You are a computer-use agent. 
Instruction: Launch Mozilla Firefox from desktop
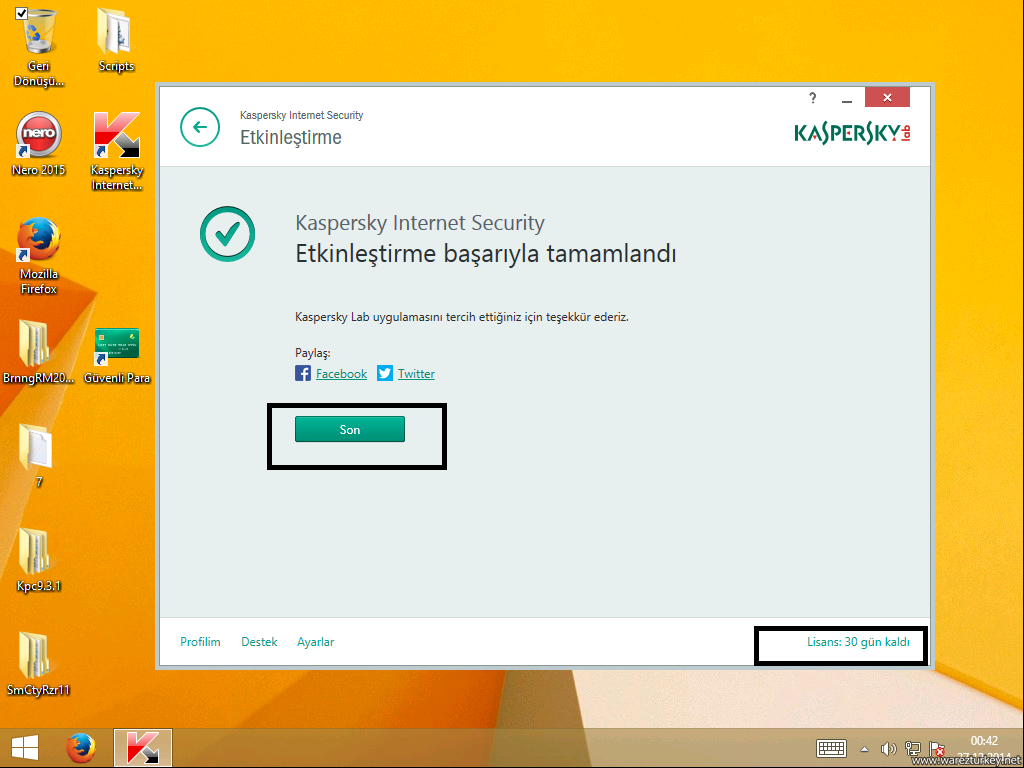pos(39,241)
